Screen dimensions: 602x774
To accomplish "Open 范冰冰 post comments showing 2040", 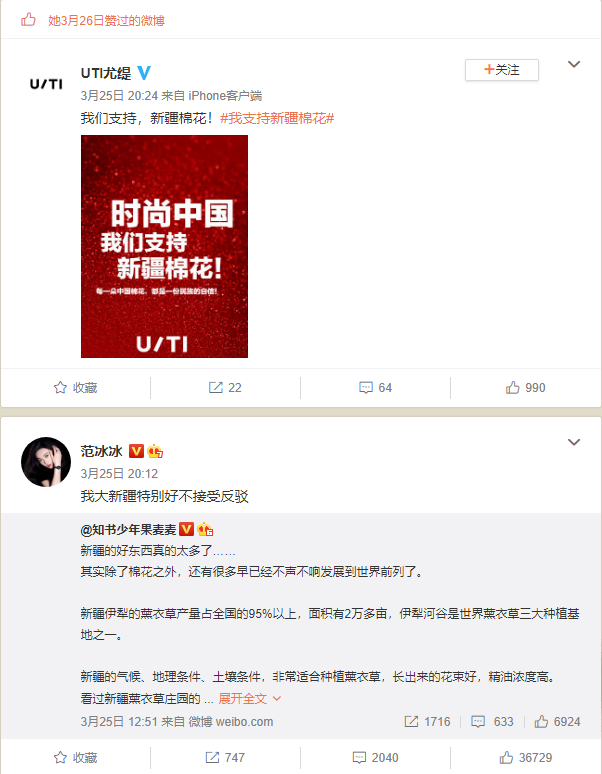I will tap(376, 757).
